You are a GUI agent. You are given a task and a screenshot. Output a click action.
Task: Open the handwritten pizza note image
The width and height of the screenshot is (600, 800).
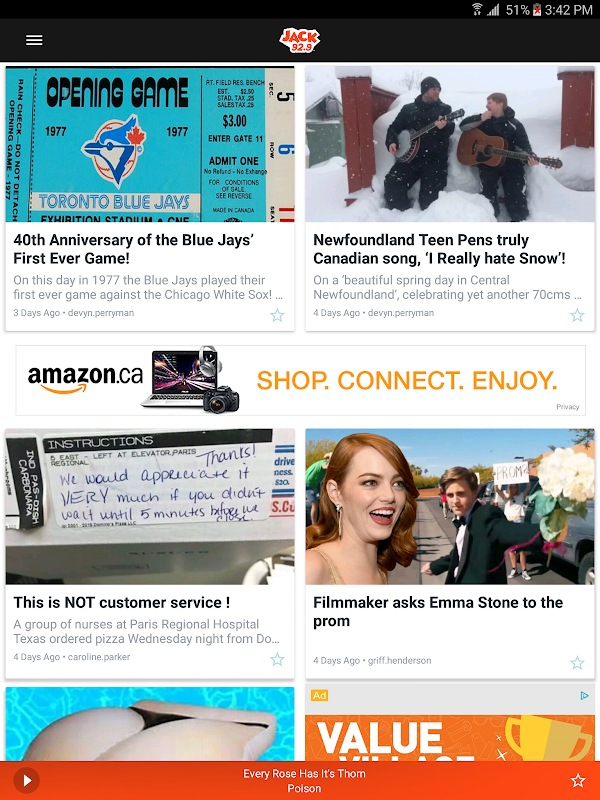(150, 507)
